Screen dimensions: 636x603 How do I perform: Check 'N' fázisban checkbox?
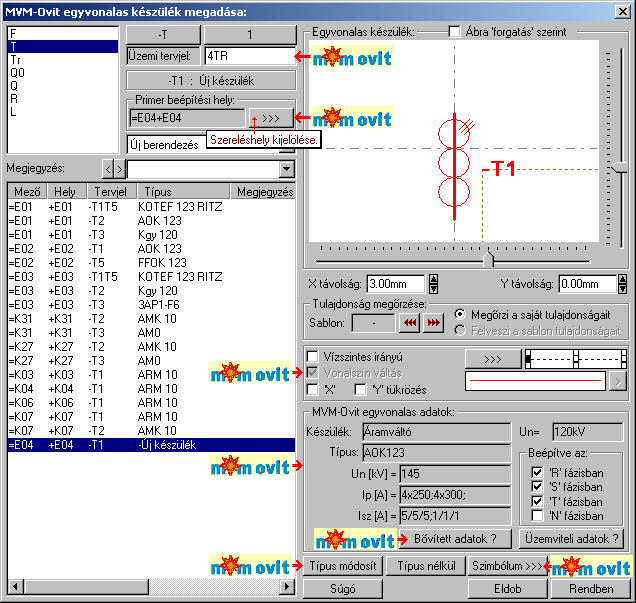(x=537, y=516)
